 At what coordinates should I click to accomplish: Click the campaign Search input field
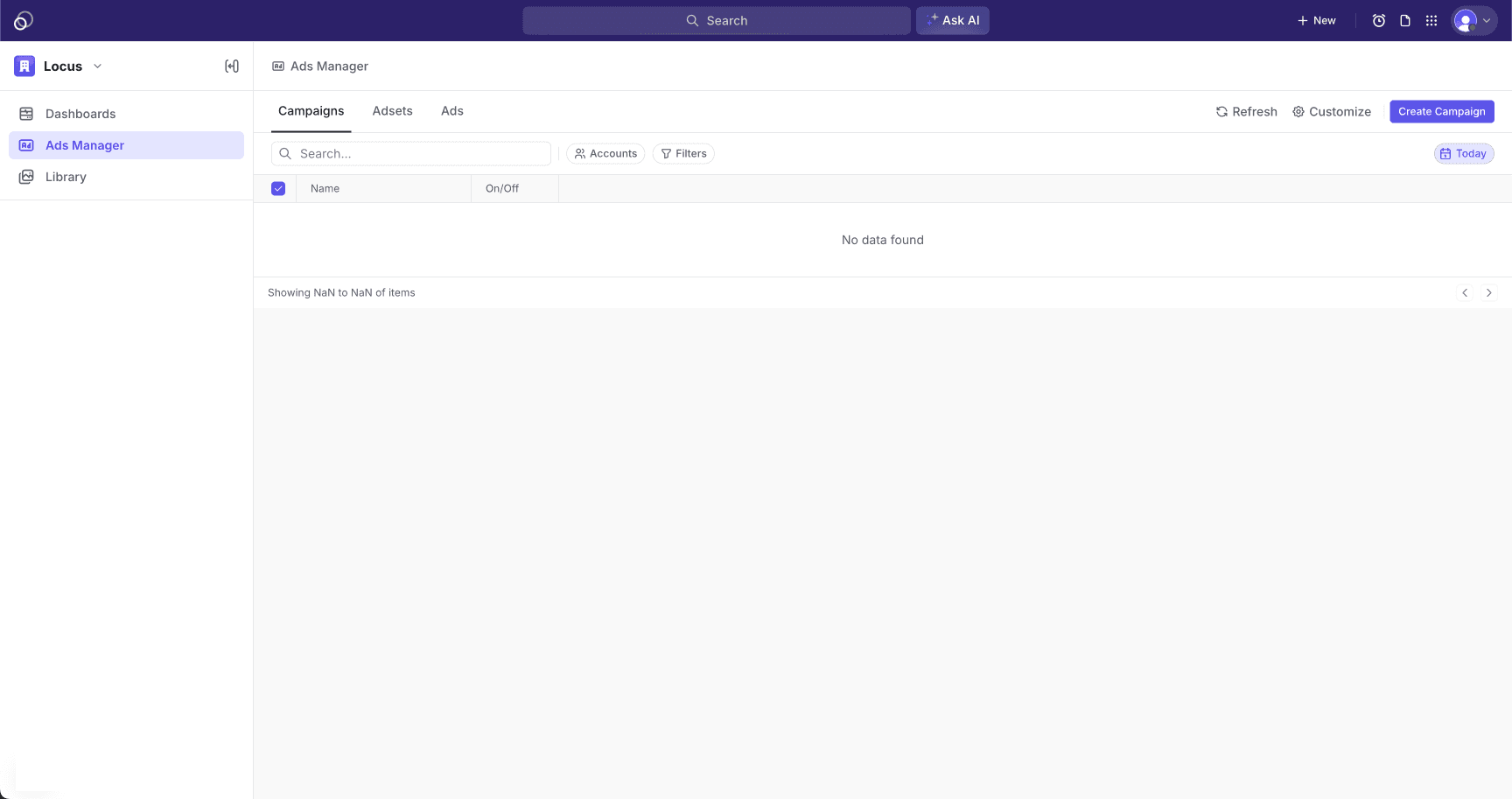click(x=420, y=154)
